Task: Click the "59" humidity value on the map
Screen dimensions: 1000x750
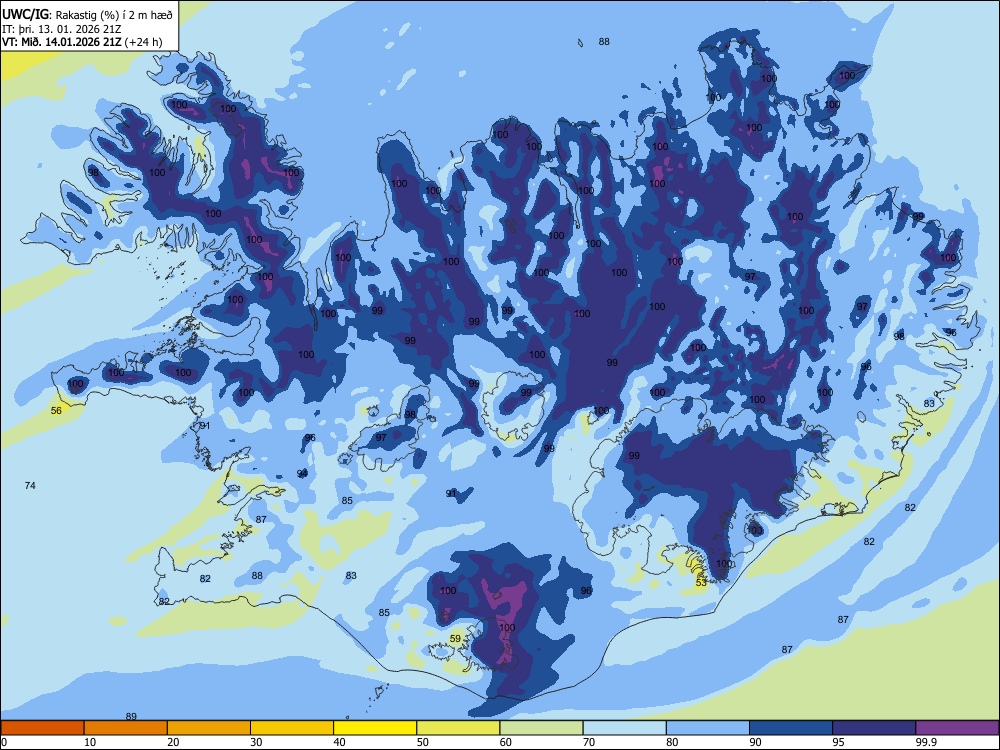Action: point(455,638)
